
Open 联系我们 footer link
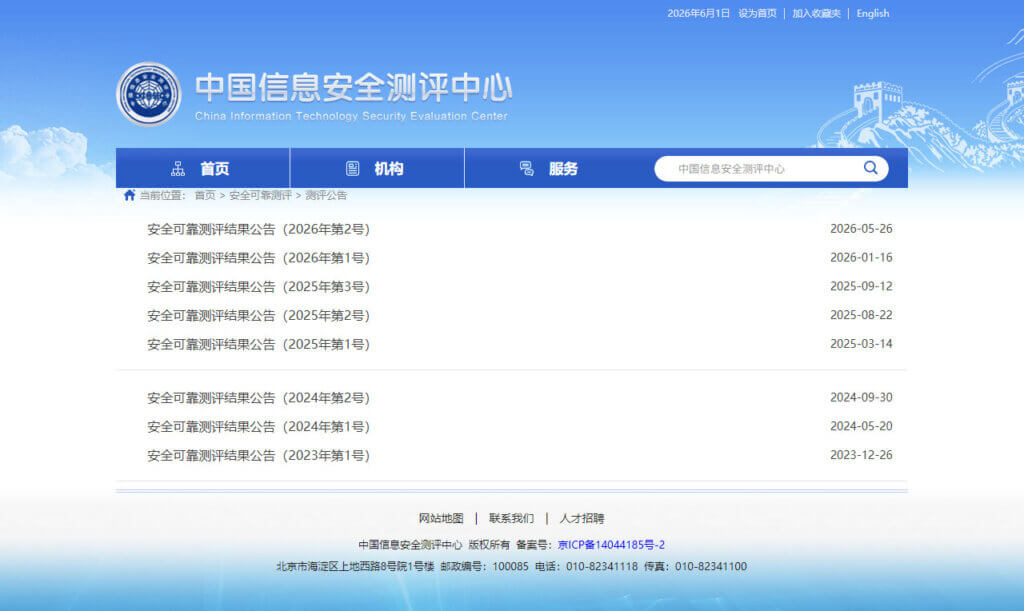[x=511, y=518]
